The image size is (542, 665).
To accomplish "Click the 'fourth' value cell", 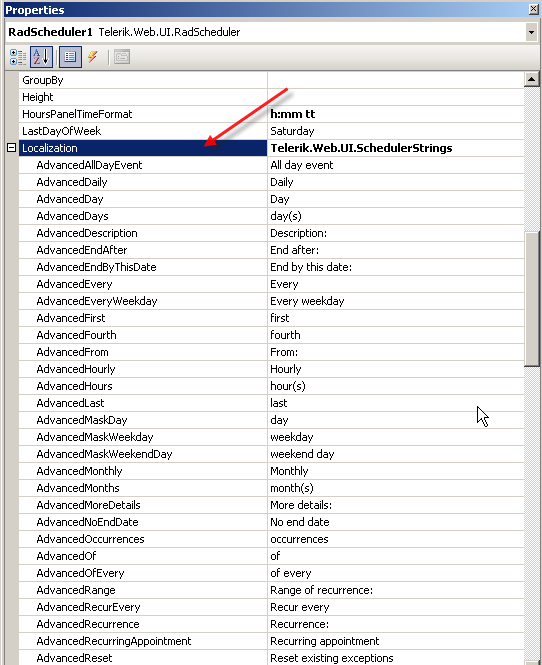I will [396, 335].
